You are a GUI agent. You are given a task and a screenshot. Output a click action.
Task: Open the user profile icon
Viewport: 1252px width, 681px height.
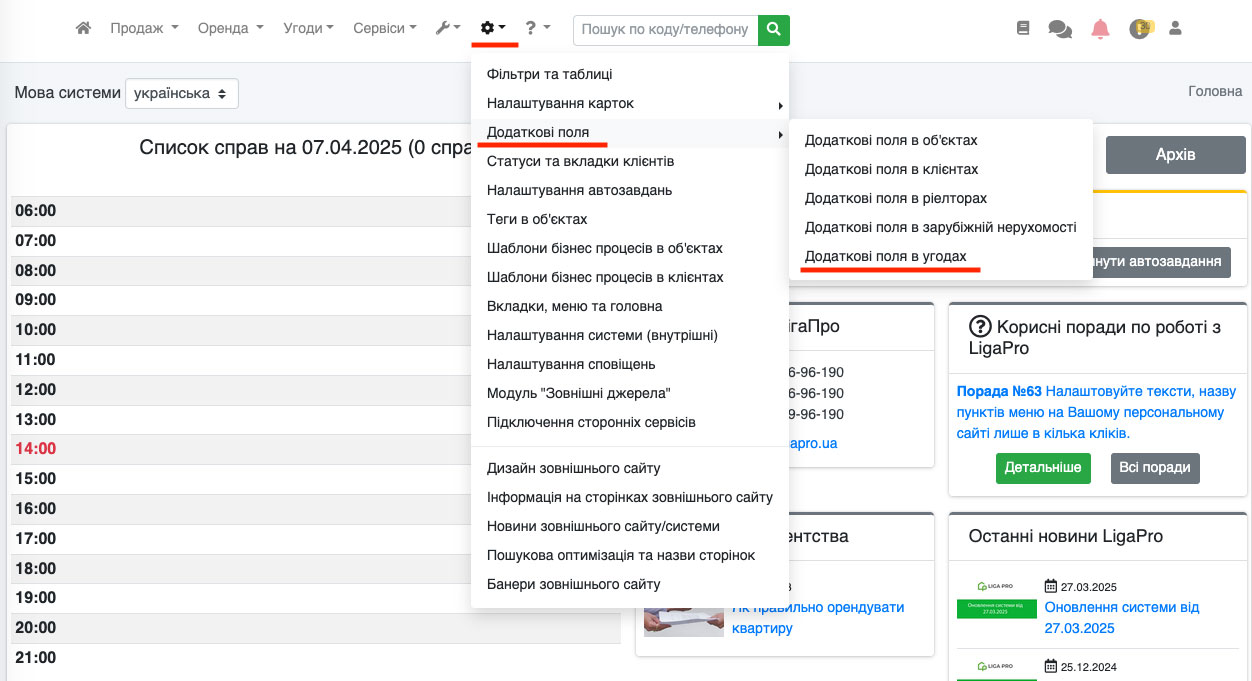pyautogui.click(x=1175, y=29)
